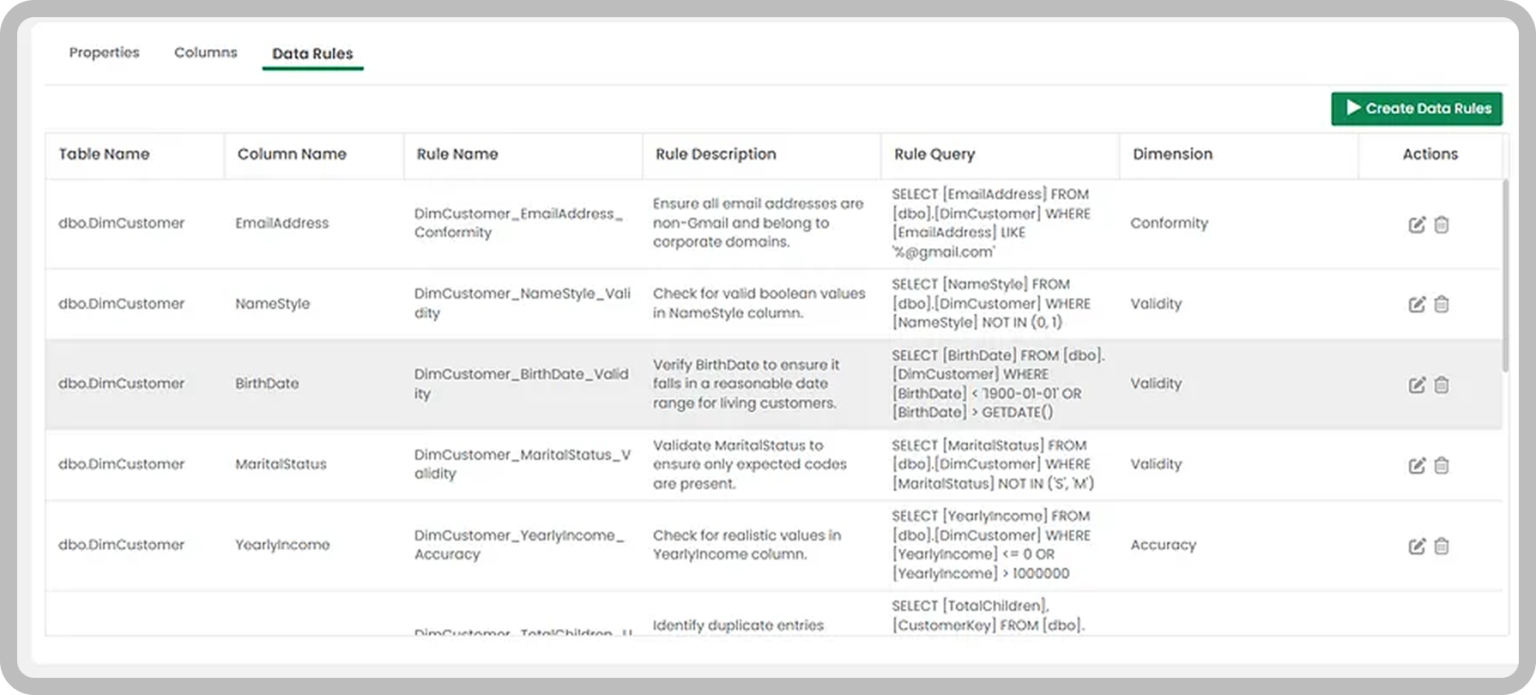Click the gmail.com LIKE rule query

point(991,223)
